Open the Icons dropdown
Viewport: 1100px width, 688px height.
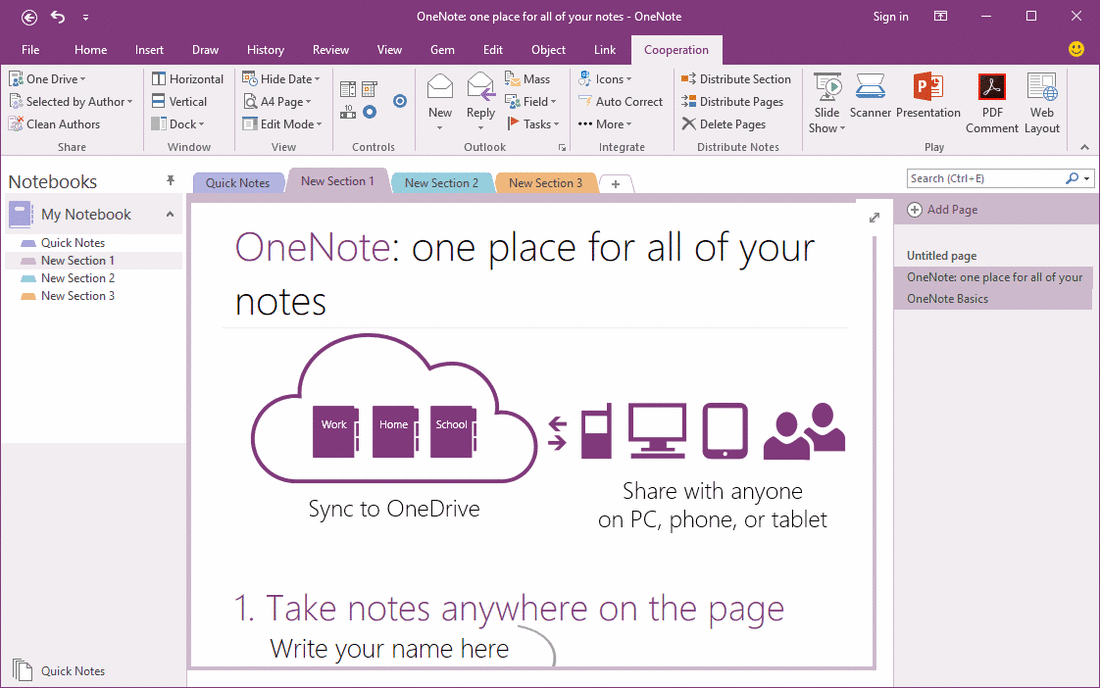click(x=605, y=79)
